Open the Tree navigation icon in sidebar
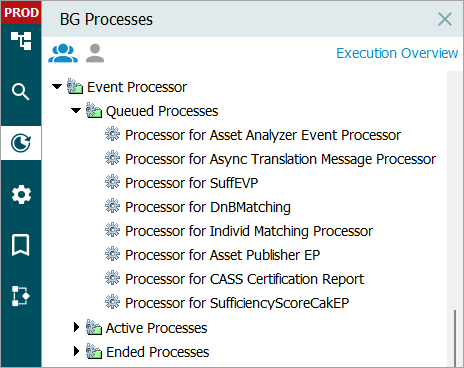Viewport: 464px width, 368px height. tap(21, 41)
